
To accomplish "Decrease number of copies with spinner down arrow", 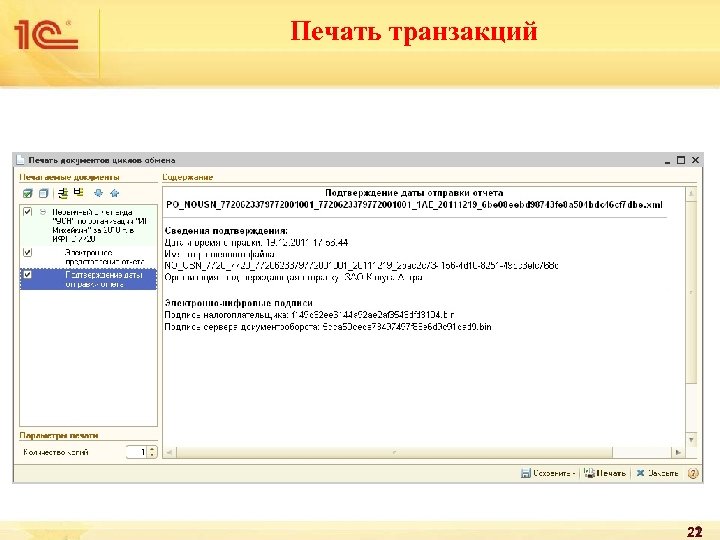I will 152,456.
